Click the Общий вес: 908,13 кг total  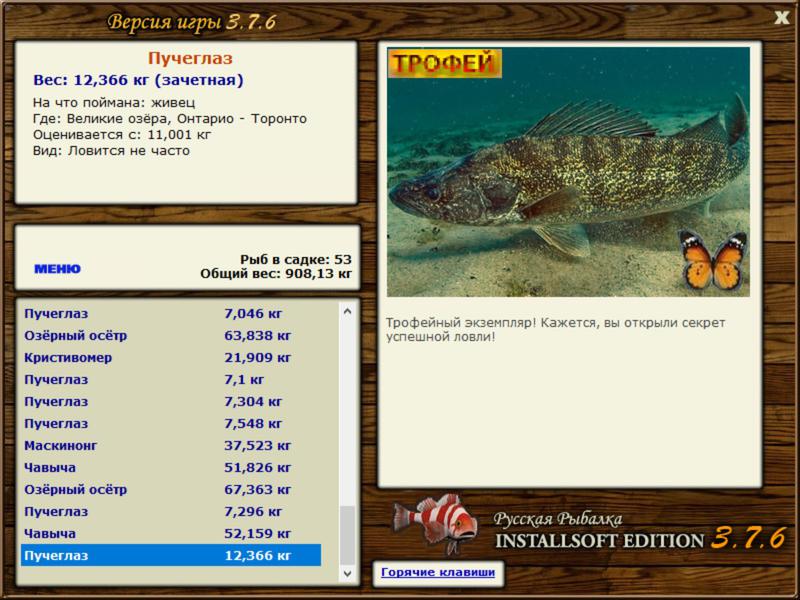pyautogui.click(x=276, y=273)
